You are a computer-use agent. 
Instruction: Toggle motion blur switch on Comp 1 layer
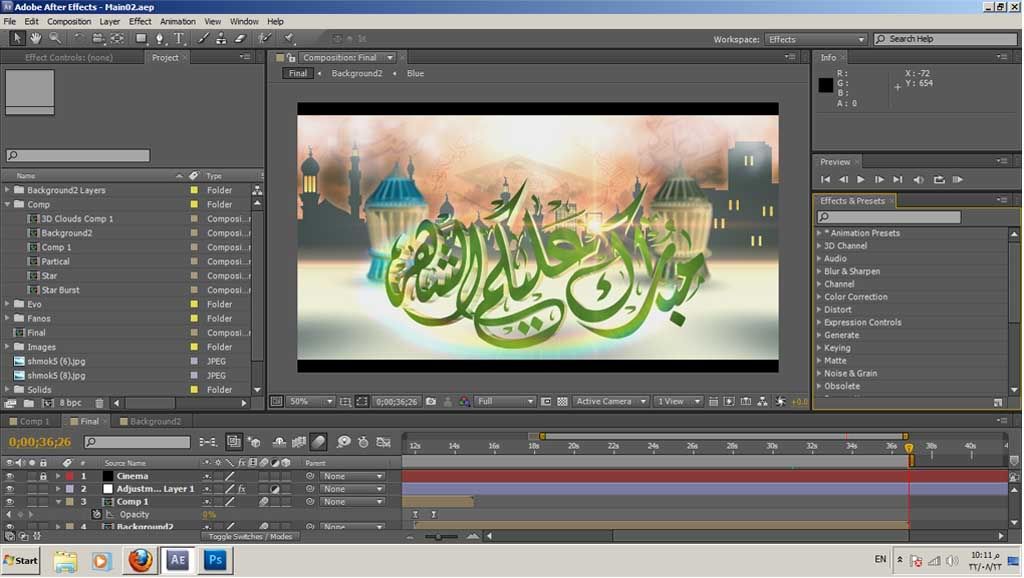(x=263, y=502)
